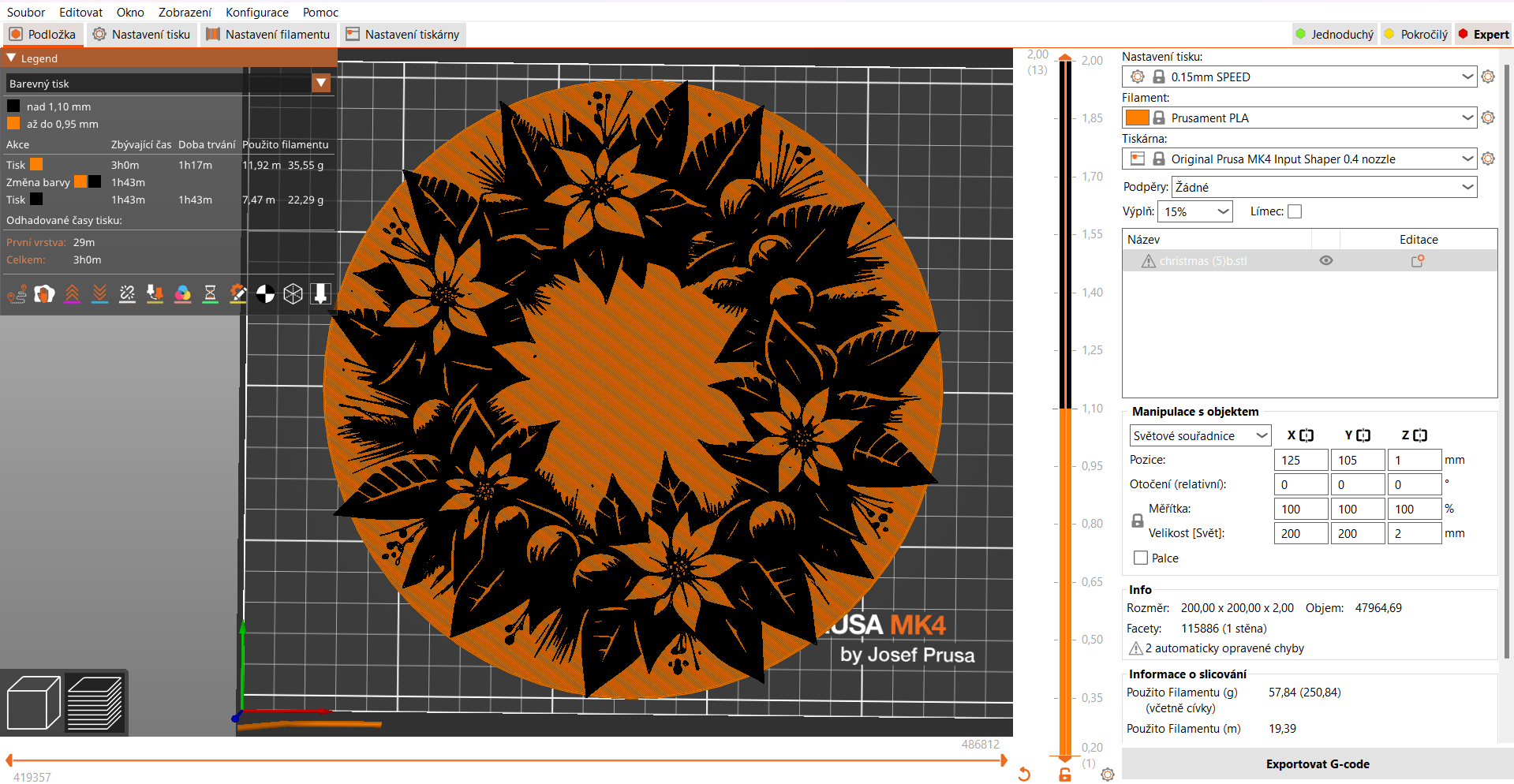This screenshot has width=1514, height=784.
Task: Open the Konfigurace menu
Action: tap(257, 12)
